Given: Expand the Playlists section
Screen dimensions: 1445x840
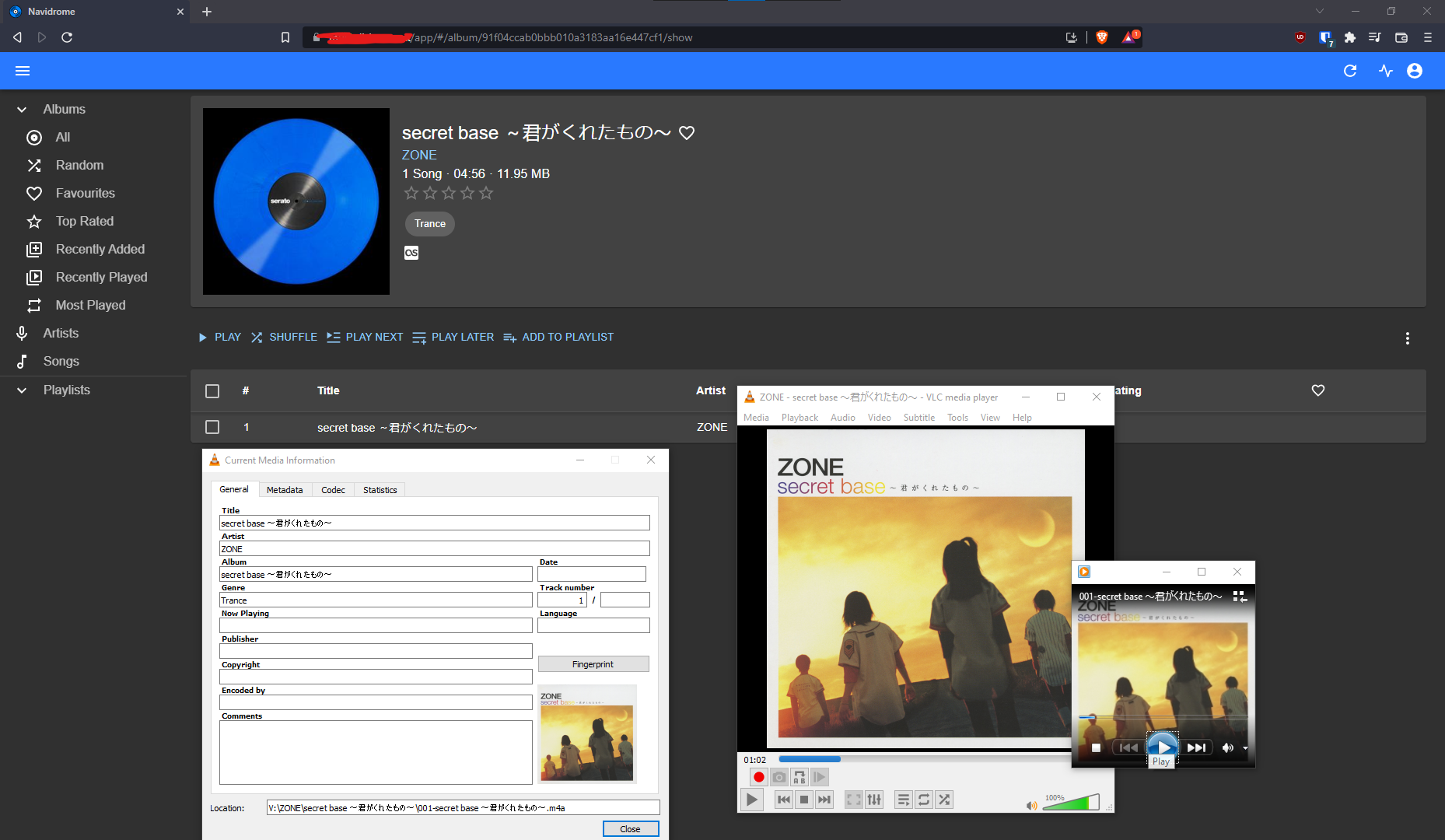Looking at the screenshot, I should point(21,390).
